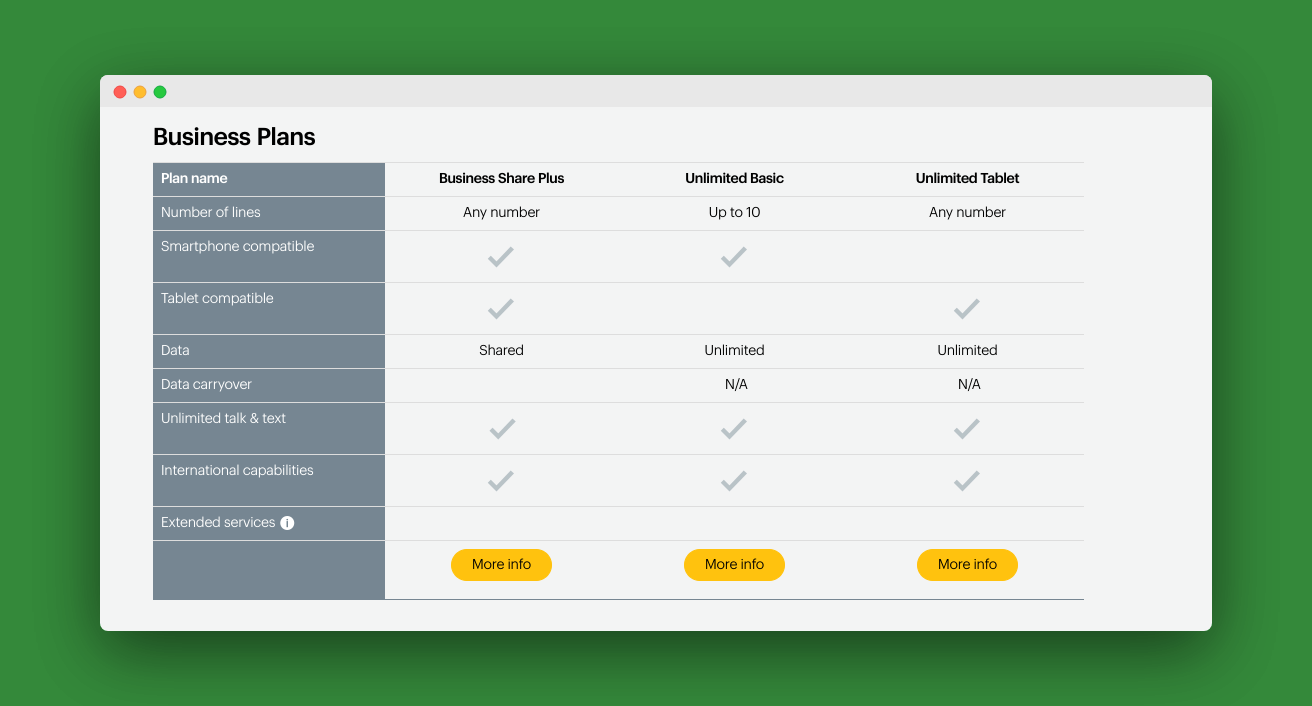1312x706 pixels.
Task: Select the Business Share Plus column header
Action: (x=501, y=179)
